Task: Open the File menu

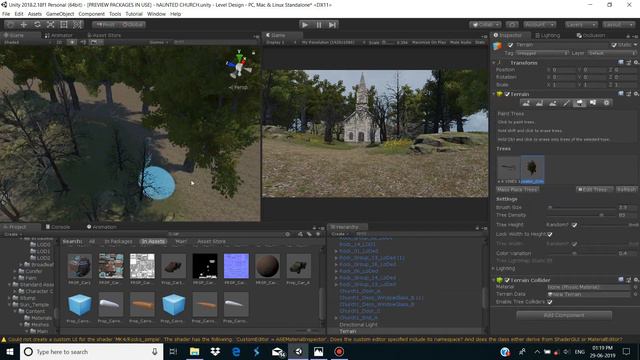Action: 6,14
